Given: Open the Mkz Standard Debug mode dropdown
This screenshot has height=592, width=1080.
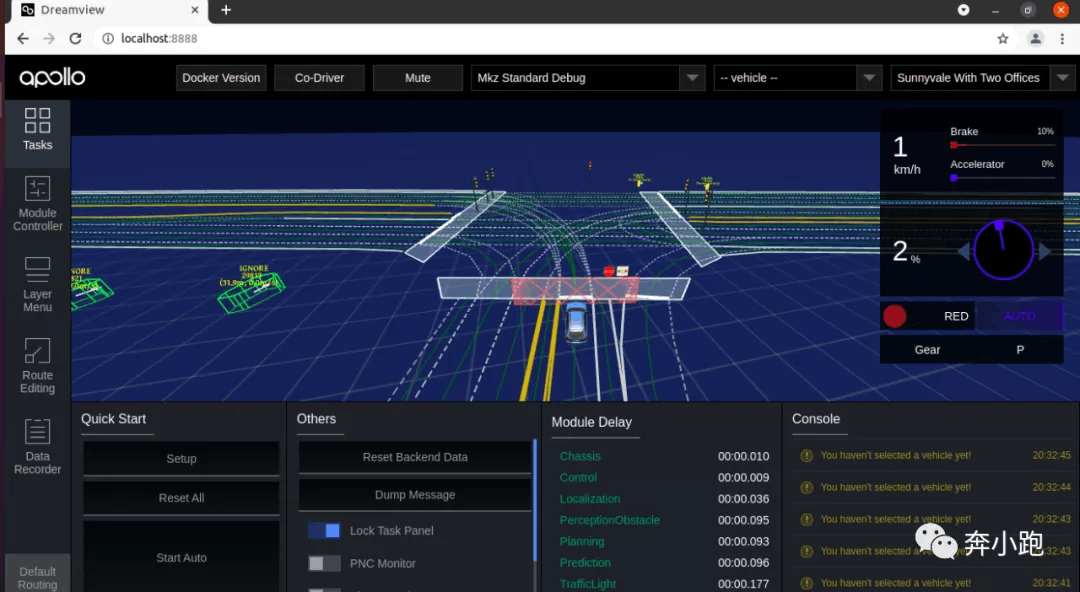Looking at the screenshot, I should click(586, 78).
